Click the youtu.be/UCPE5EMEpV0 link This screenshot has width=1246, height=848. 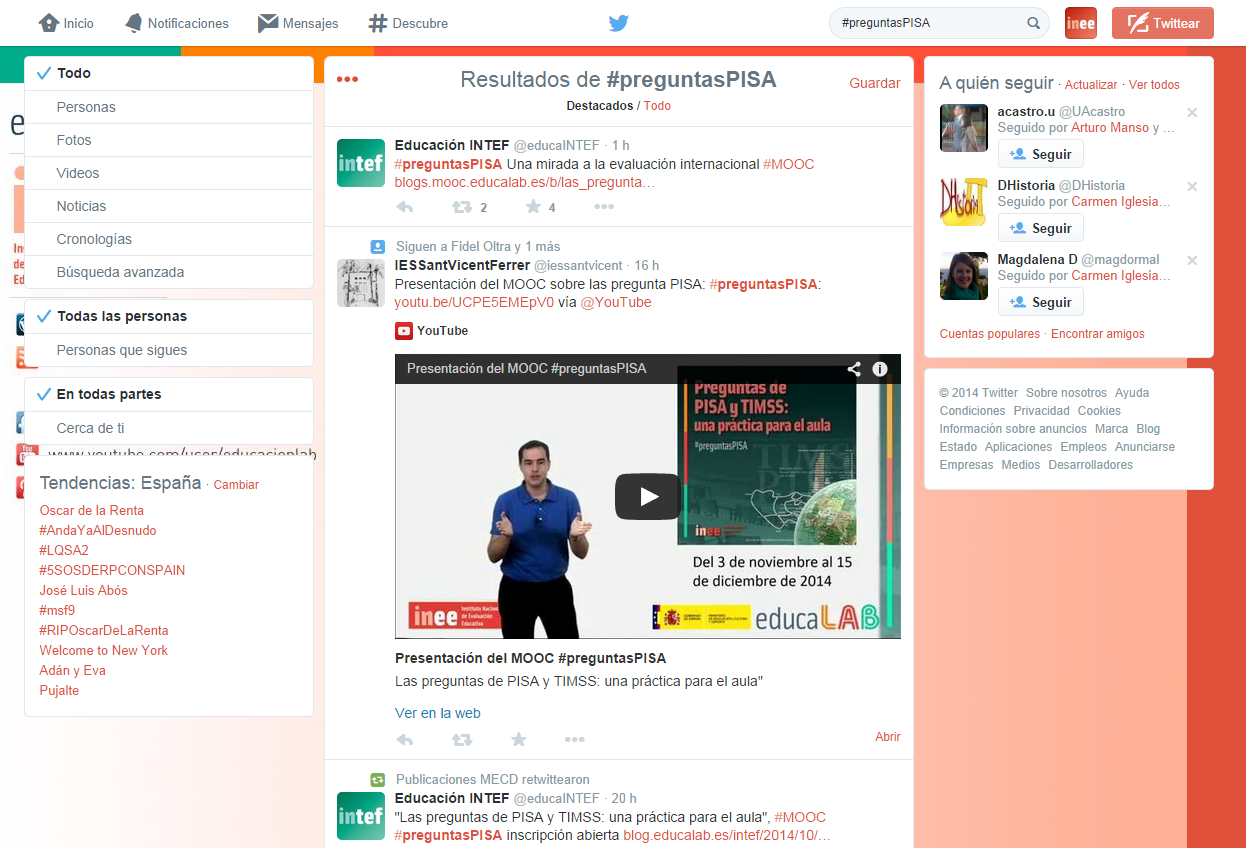click(x=474, y=302)
